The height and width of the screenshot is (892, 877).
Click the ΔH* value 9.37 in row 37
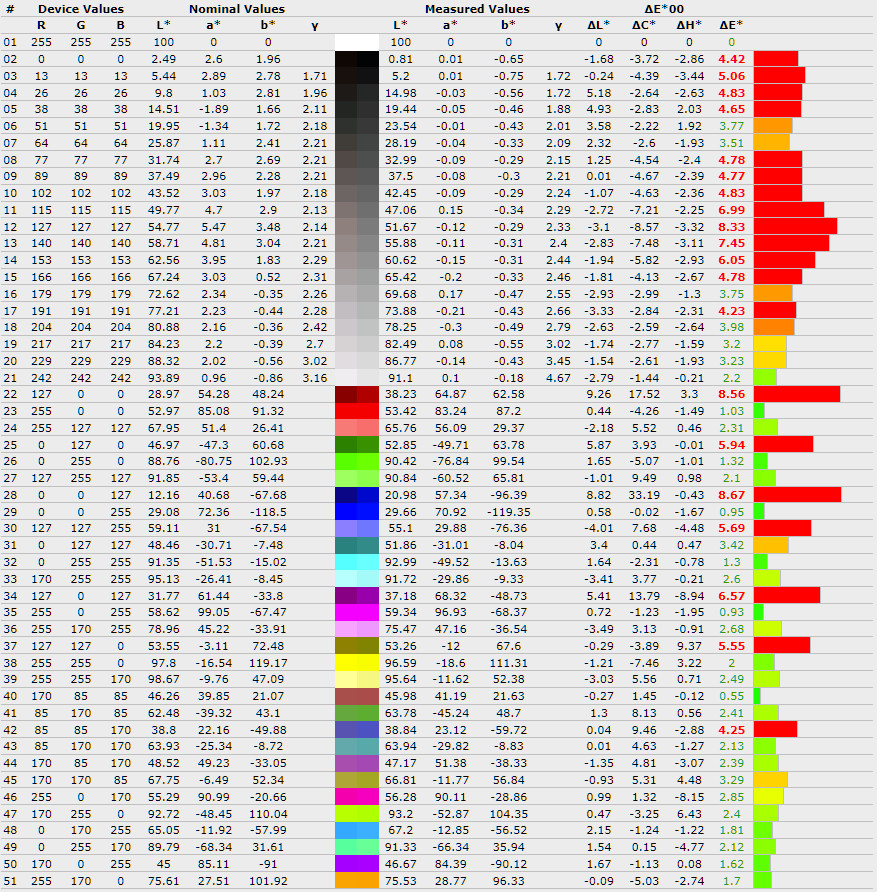click(689, 646)
